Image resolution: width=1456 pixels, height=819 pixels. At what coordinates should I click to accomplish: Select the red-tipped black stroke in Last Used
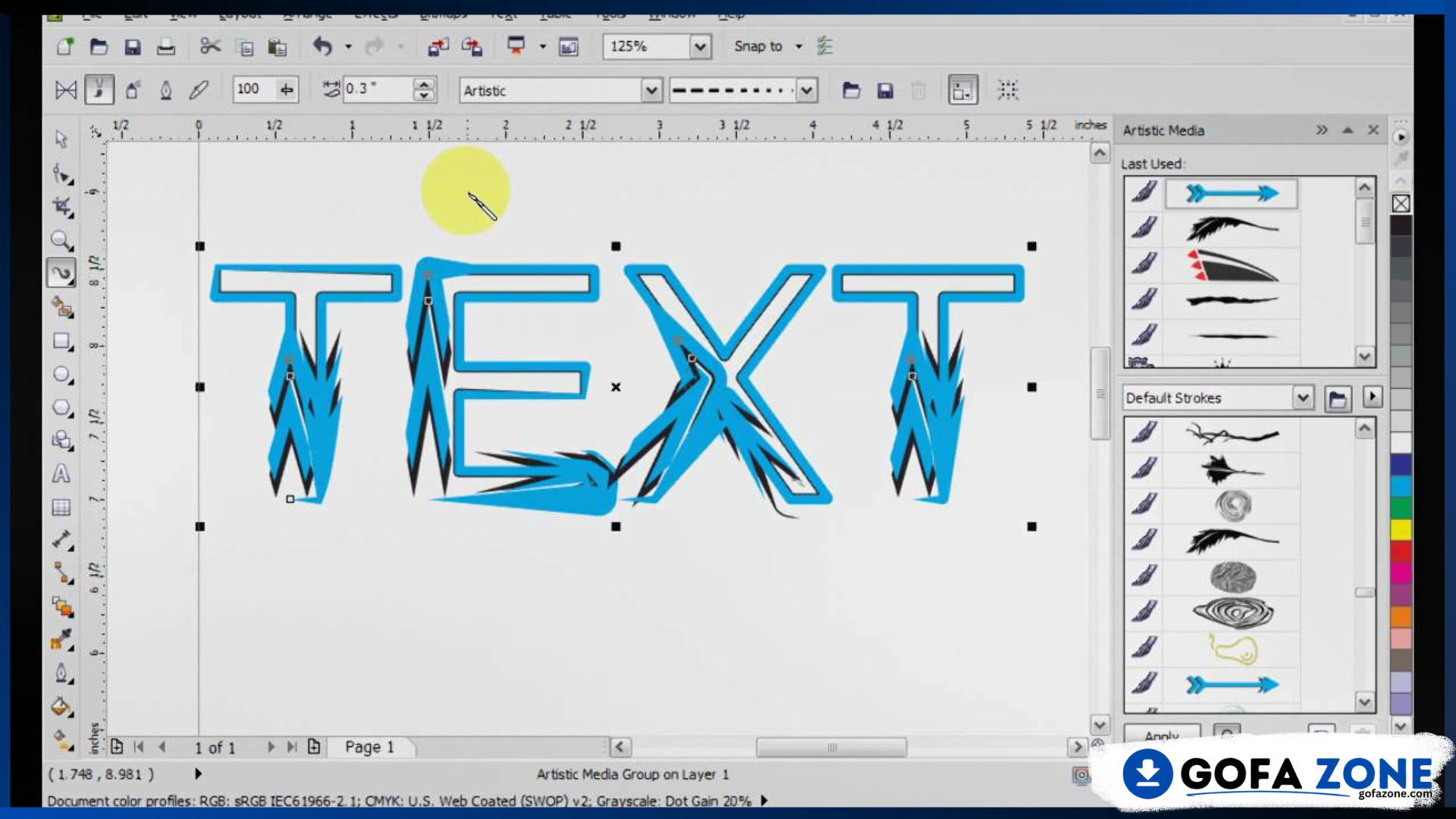1232,265
